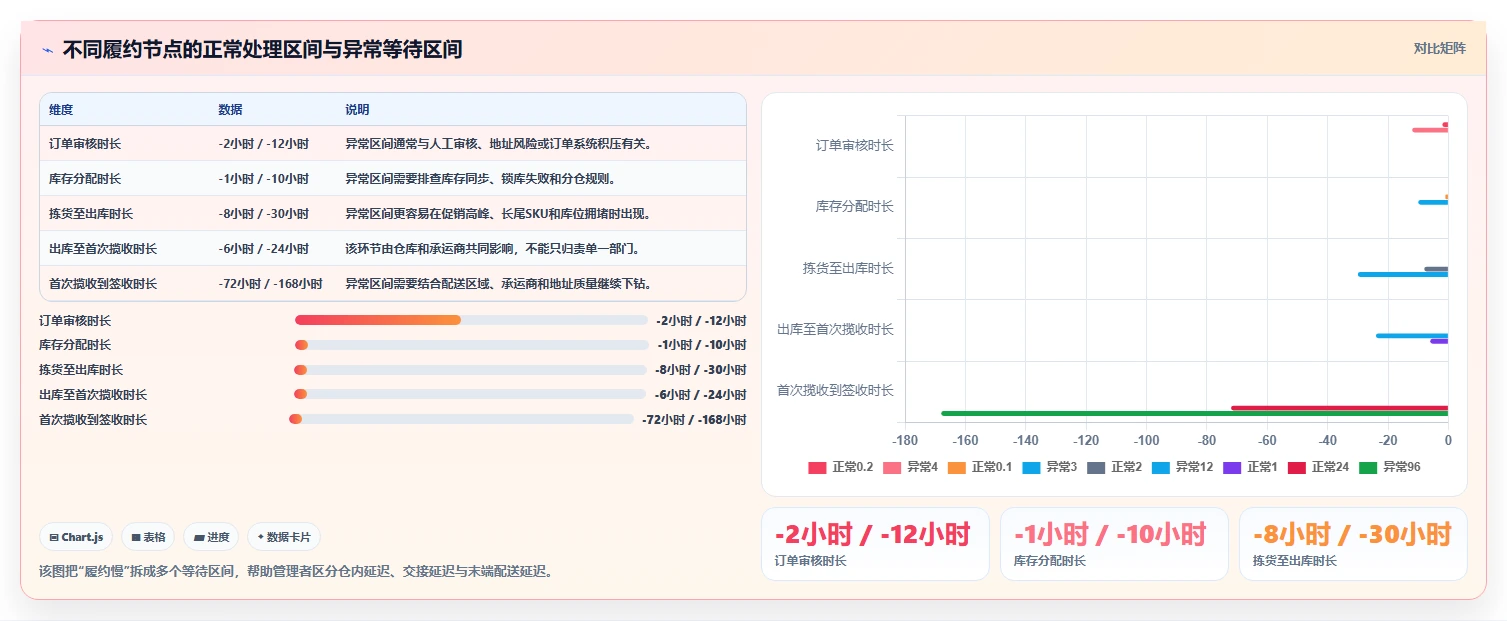This screenshot has height=621, width=1507.
Task: Click the 首次揽收到签收时长 progress bar
Action: (461, 419)
